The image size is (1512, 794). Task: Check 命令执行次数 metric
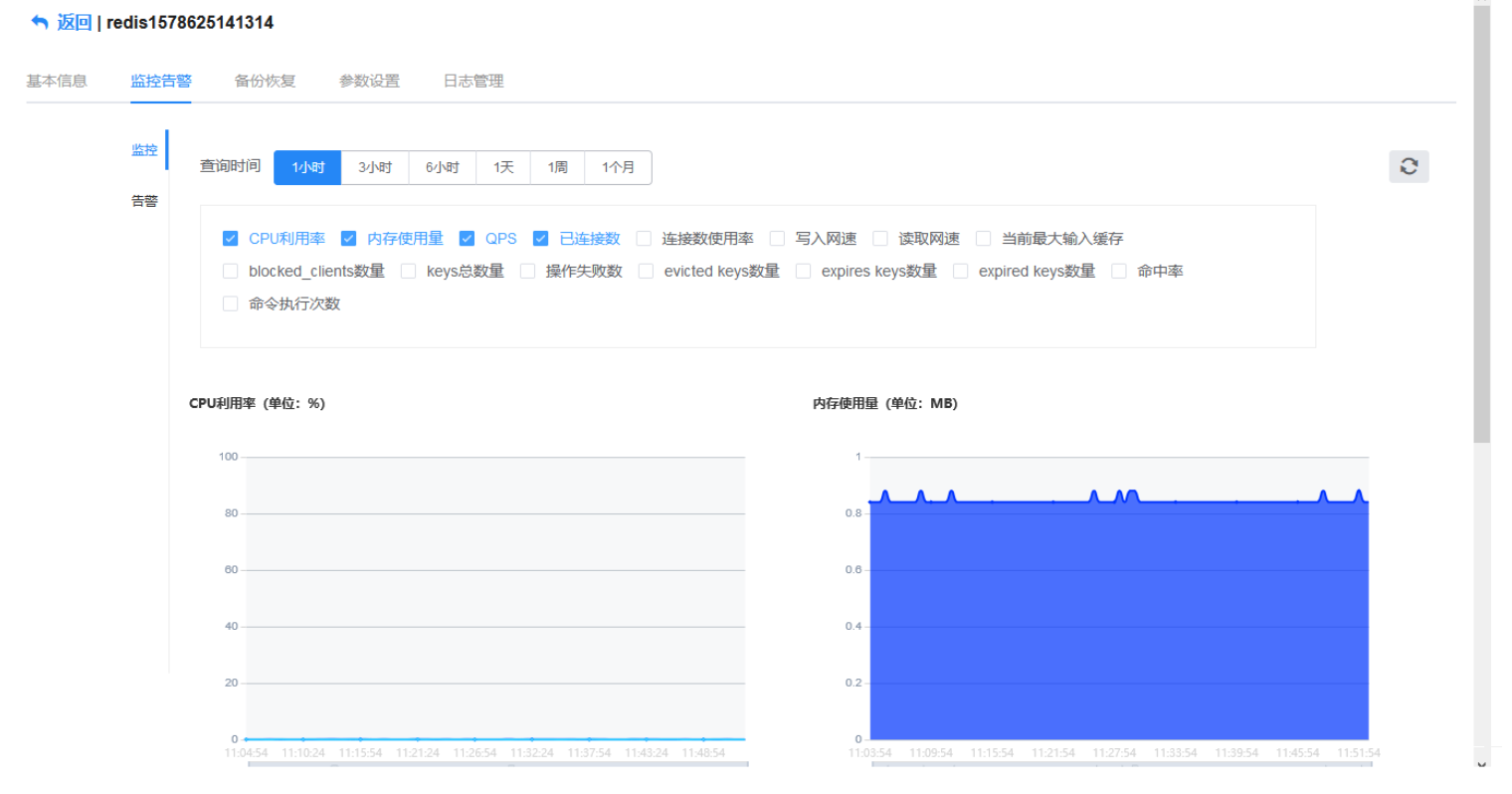231,303
